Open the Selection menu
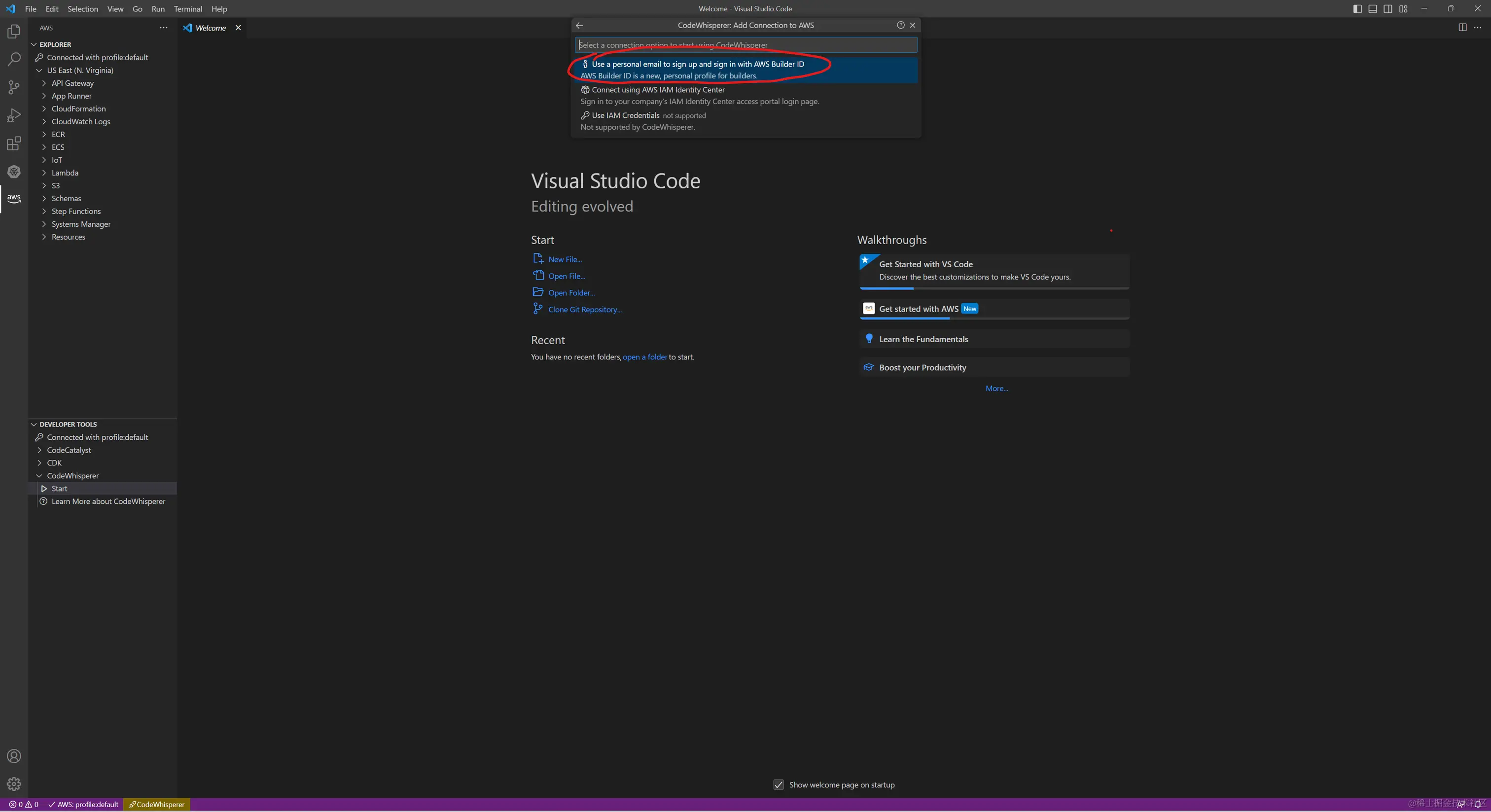The height and width of the screenshot is (812, 1491). pyautogui.click(x=82, y=9)
